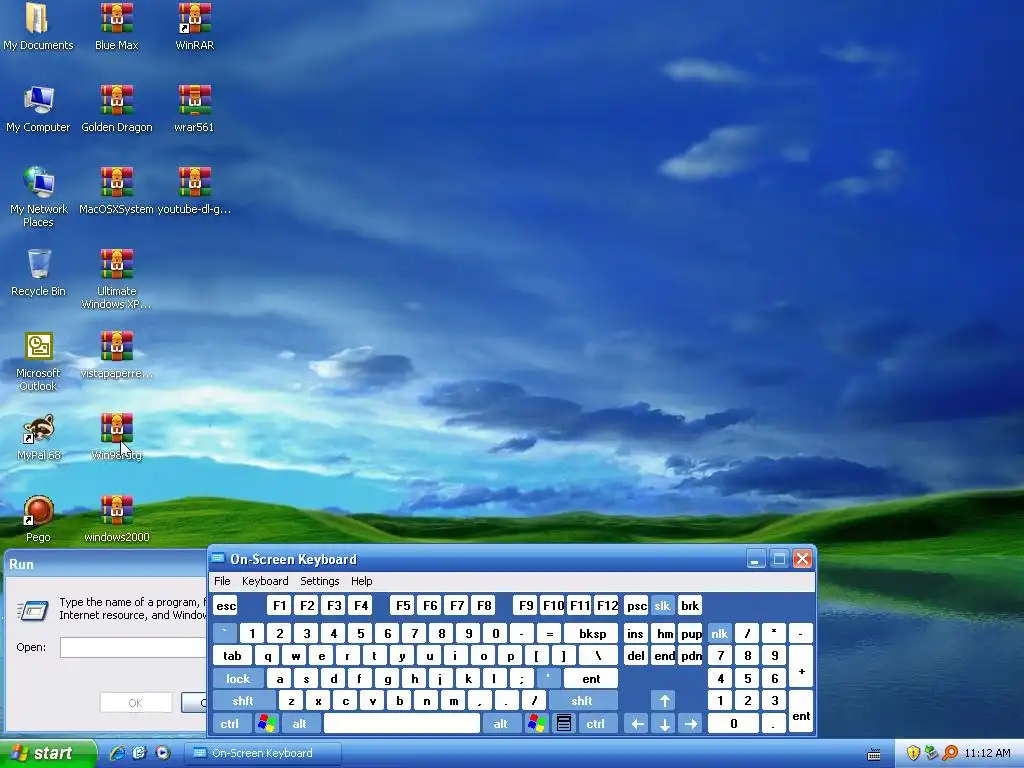Click the main ent key
The image size is (1024, 768).
point(591,679)
